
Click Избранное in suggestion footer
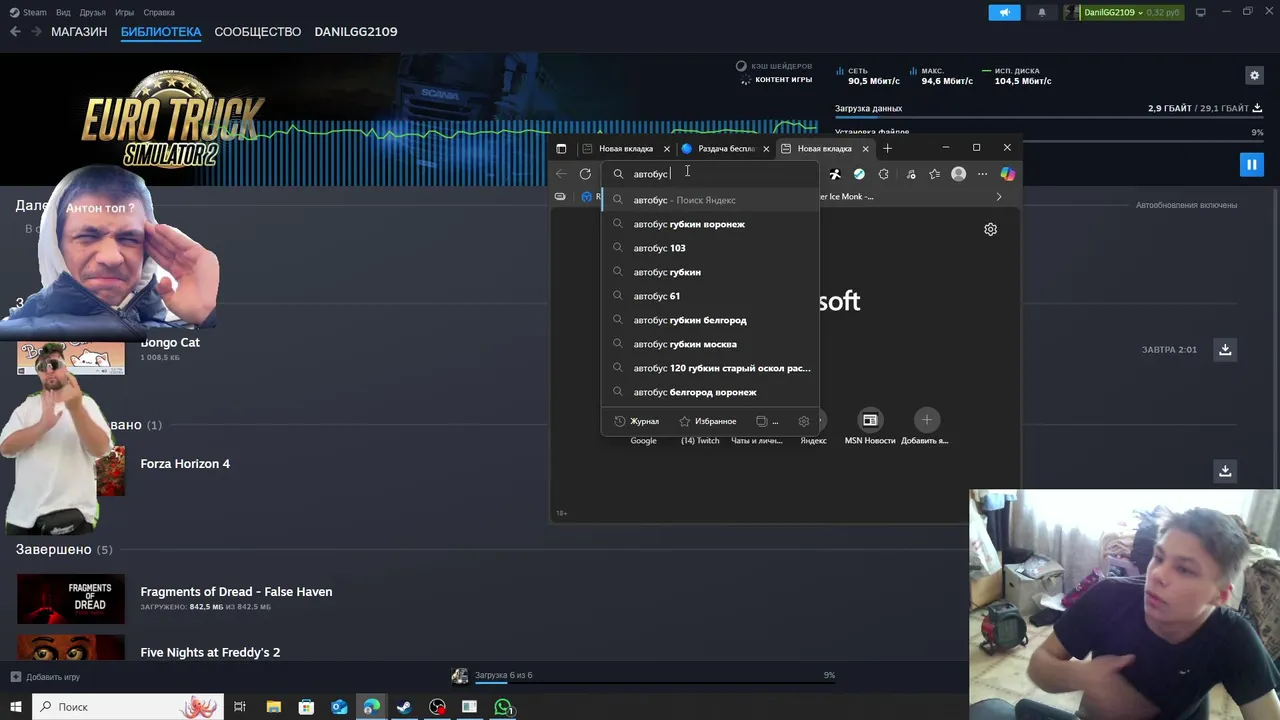pyautogui.click(x=707, y=421)
